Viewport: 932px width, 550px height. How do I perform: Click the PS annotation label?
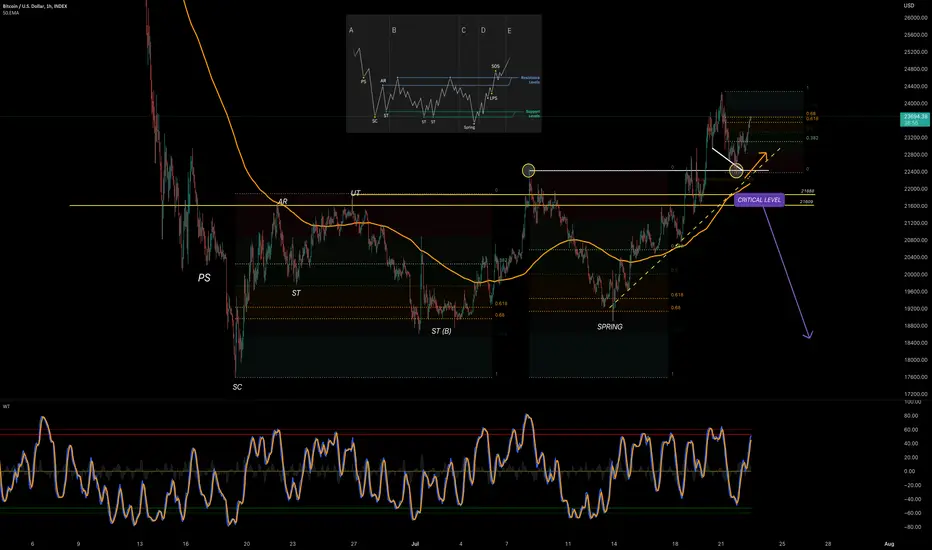coord(204,278)
